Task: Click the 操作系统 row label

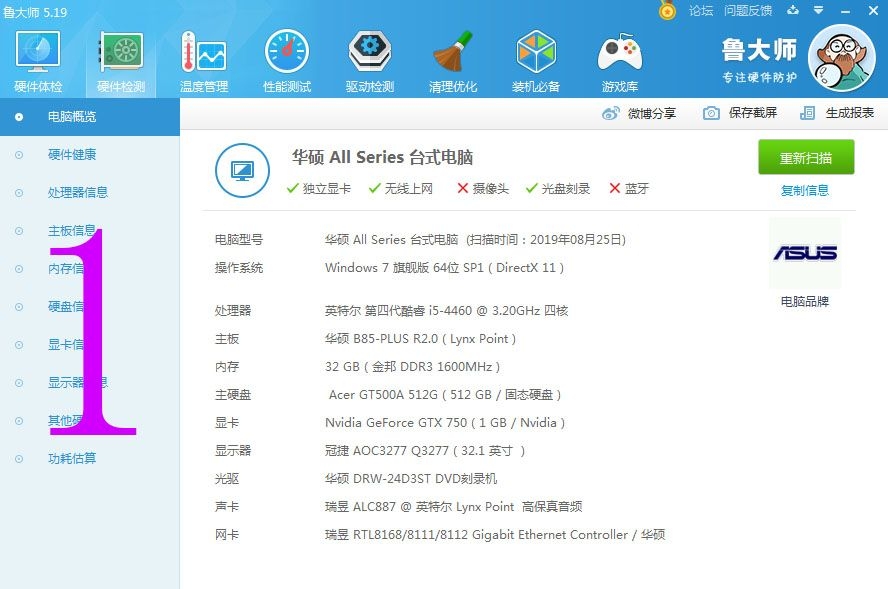Action: click(x=239, y=268)
